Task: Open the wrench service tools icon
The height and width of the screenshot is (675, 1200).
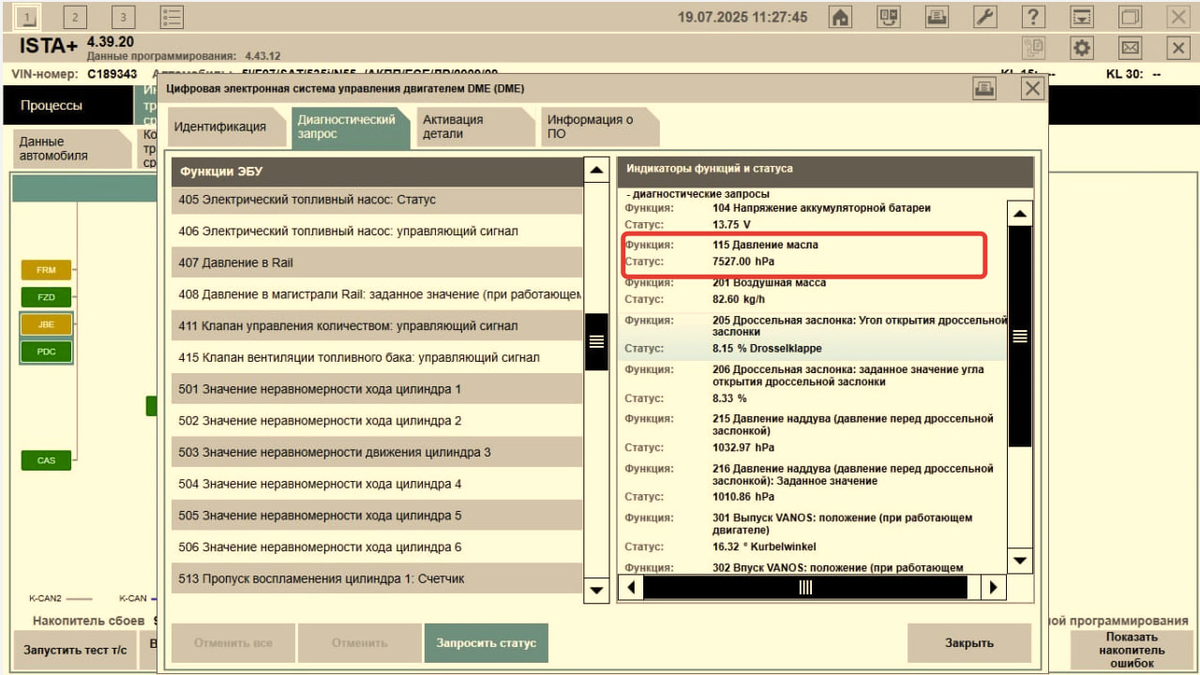Action: 985,17
